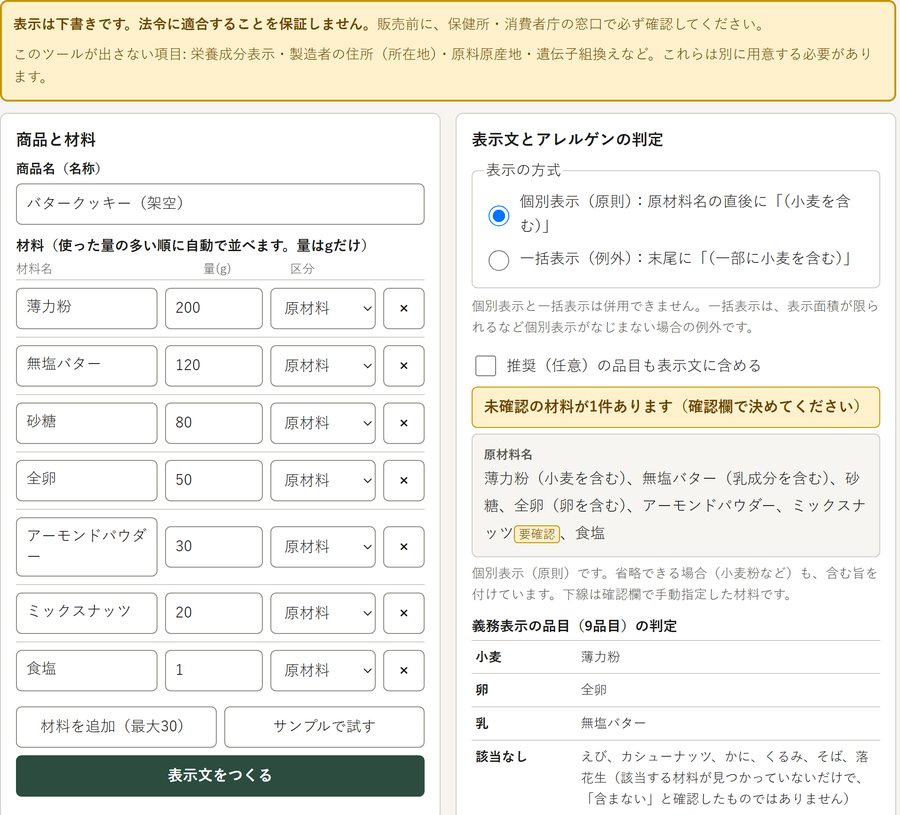Edit the 食塩 material name field
Screen dimensions: 900x815
(87, 670)
